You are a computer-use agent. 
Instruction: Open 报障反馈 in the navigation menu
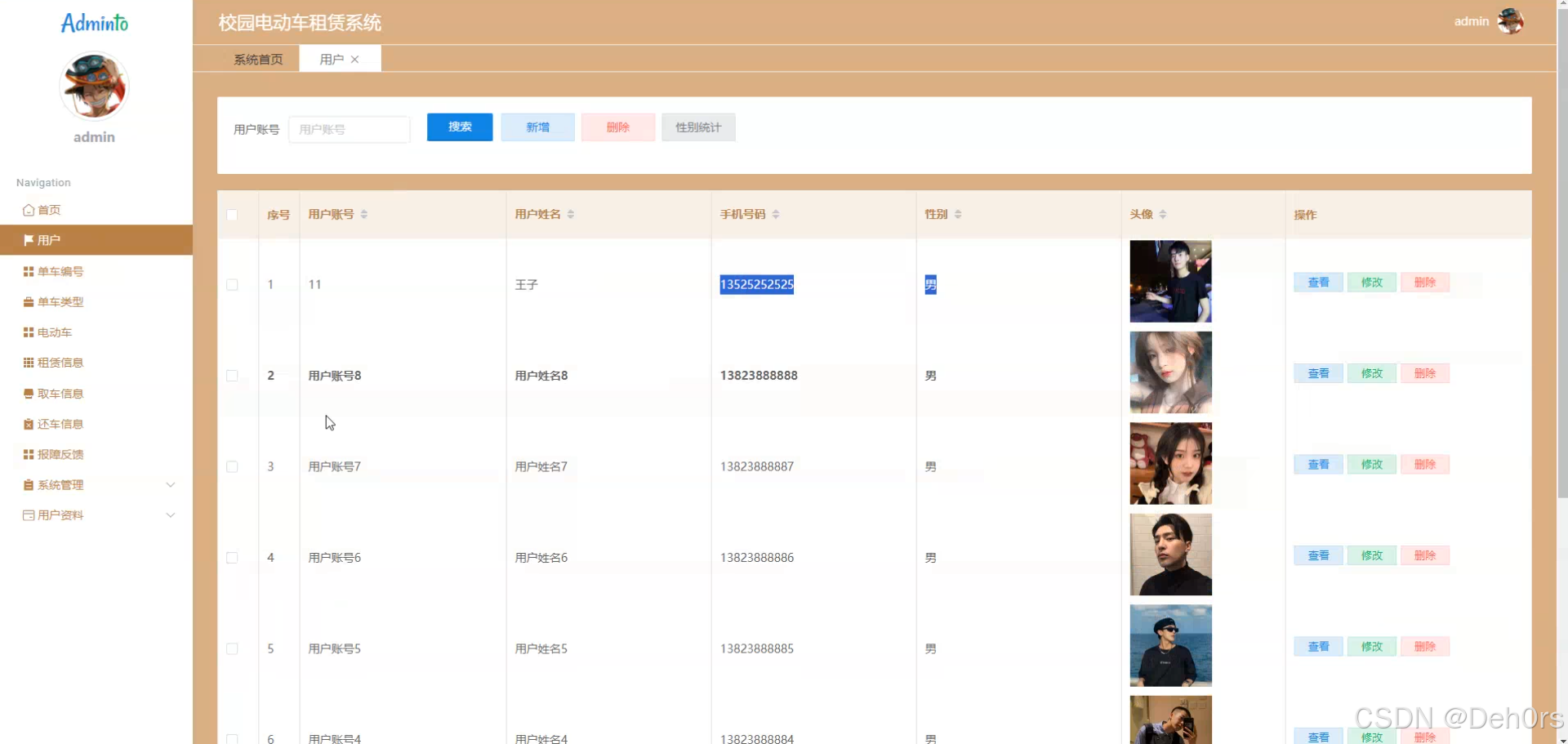tap(96, 454)
